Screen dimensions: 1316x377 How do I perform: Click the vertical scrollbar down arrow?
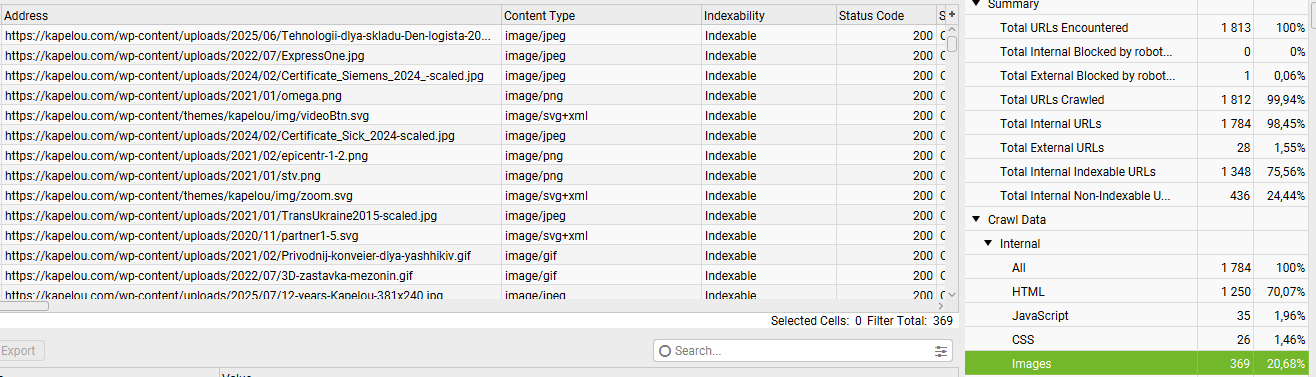952,294
